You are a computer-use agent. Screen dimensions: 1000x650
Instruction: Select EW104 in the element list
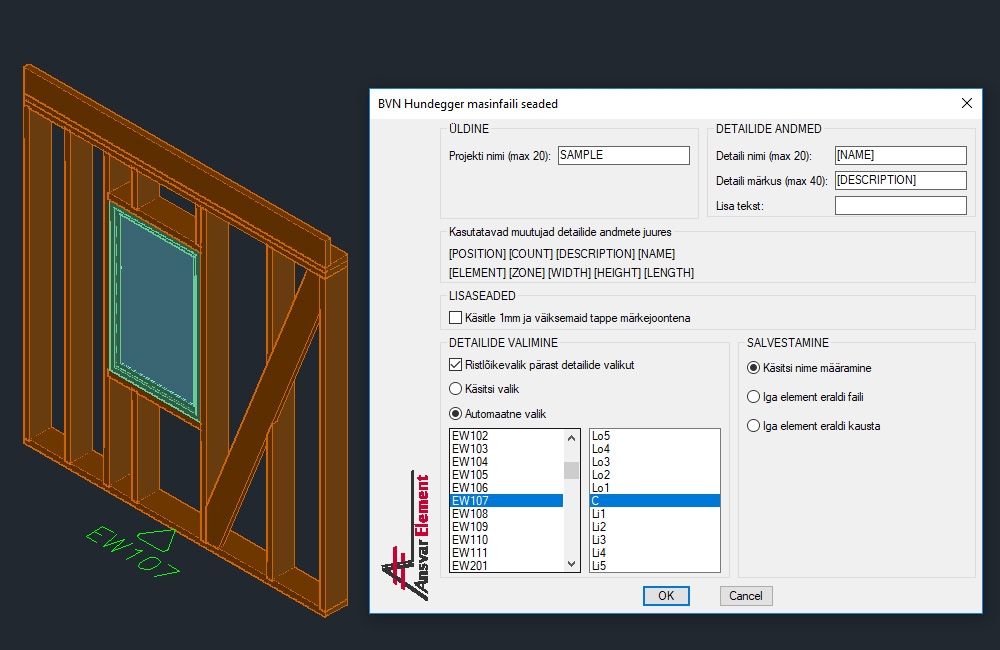(x=506, y=462)
